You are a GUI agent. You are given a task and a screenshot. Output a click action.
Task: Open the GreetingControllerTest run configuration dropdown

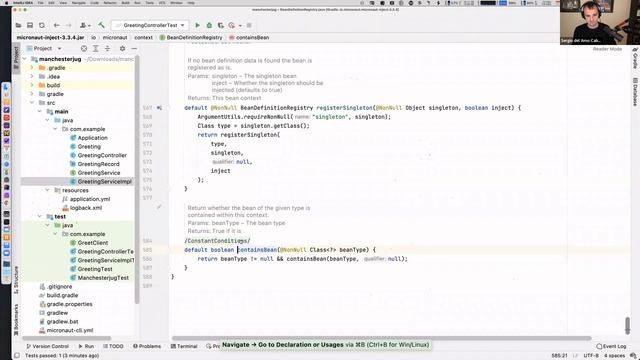pyautogui.click(x=150, y=25)
